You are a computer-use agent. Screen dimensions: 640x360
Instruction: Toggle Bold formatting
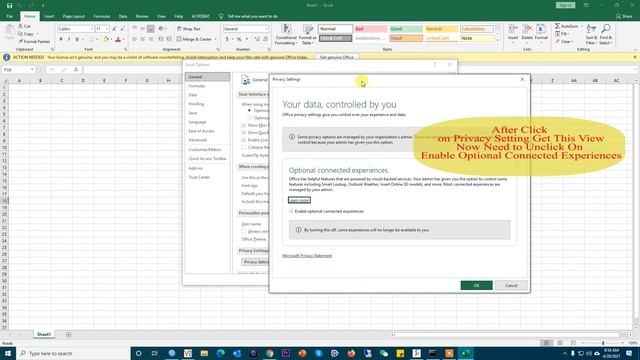[x=61, y=39]
